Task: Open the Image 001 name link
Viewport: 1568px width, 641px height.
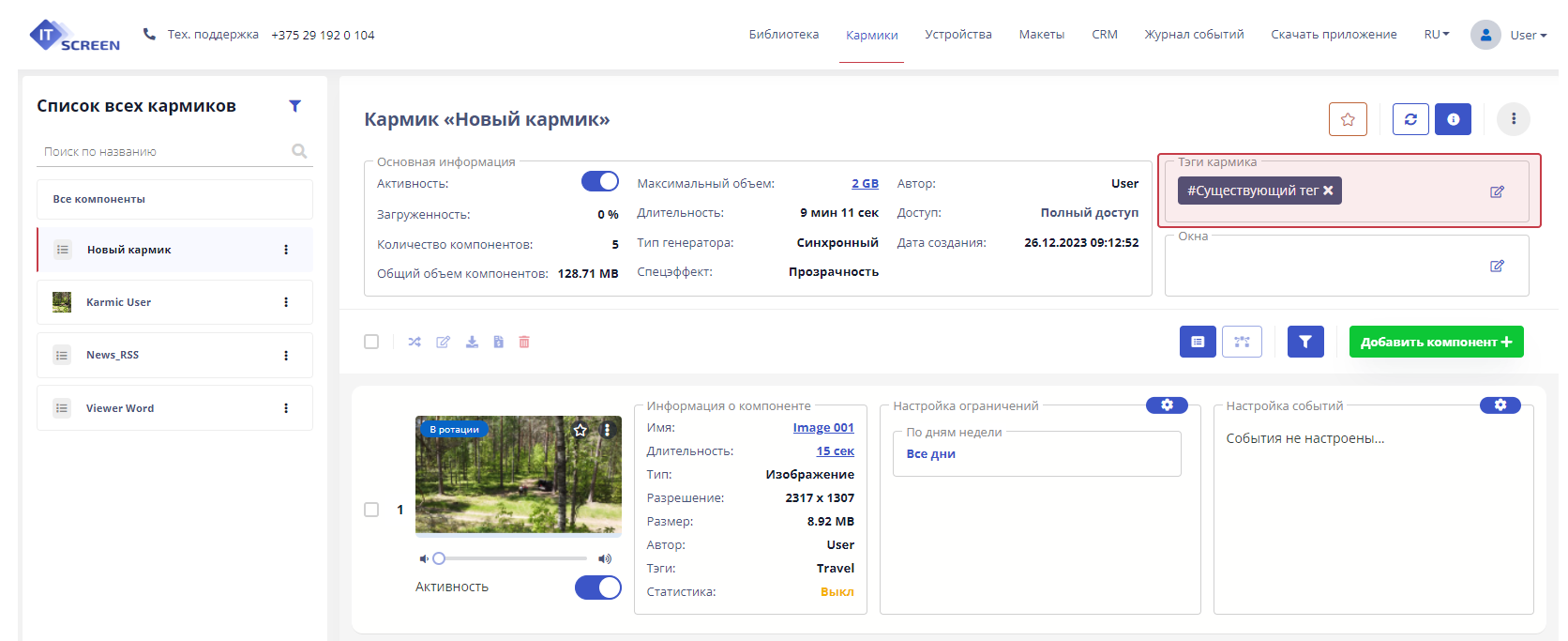Action: pyautogui.click(x=822, y=428)
